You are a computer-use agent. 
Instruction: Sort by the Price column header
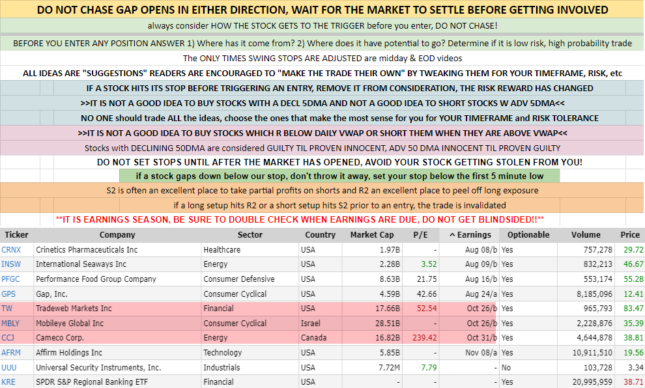tap(630, 235)
